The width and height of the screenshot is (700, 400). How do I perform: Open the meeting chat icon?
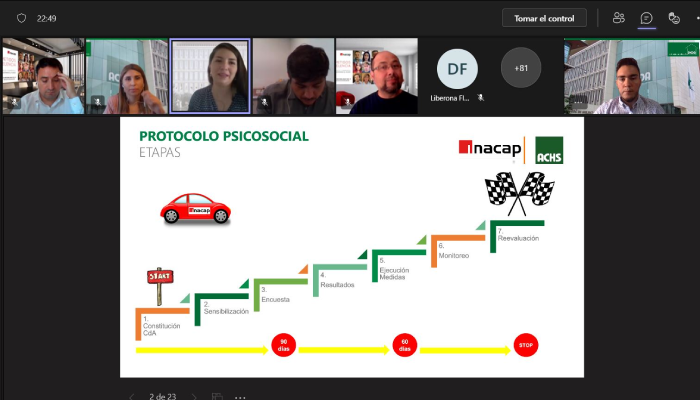[x=647, y=18]
